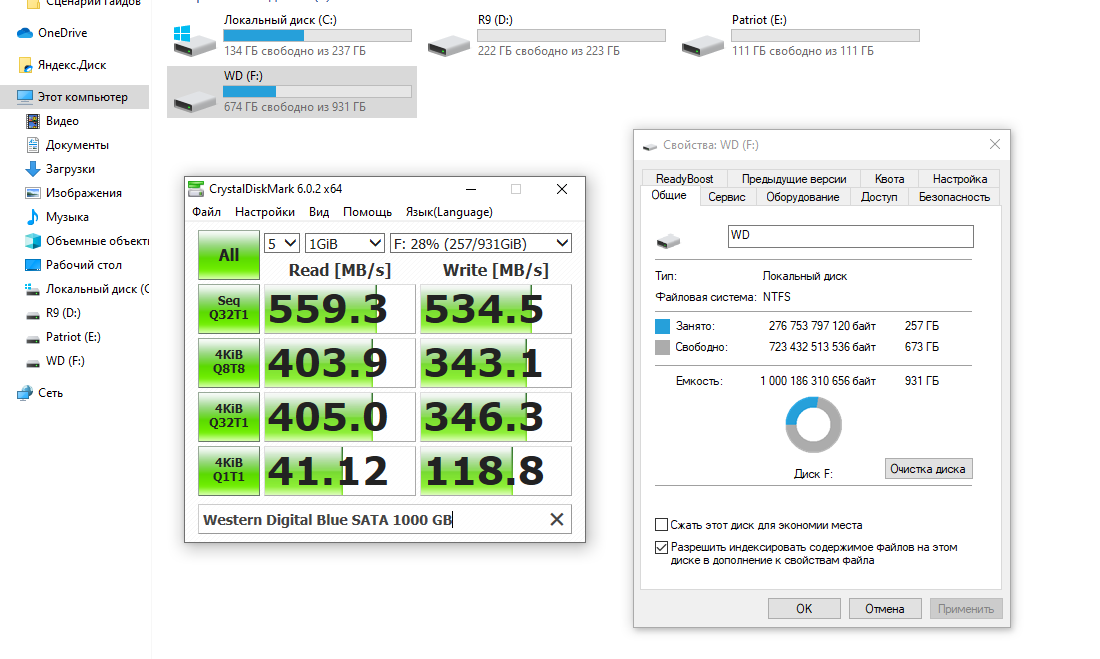This screenshot has height=659, width=1100.
Task: Click the WD volume label field
Action: (x=850, y=236)
